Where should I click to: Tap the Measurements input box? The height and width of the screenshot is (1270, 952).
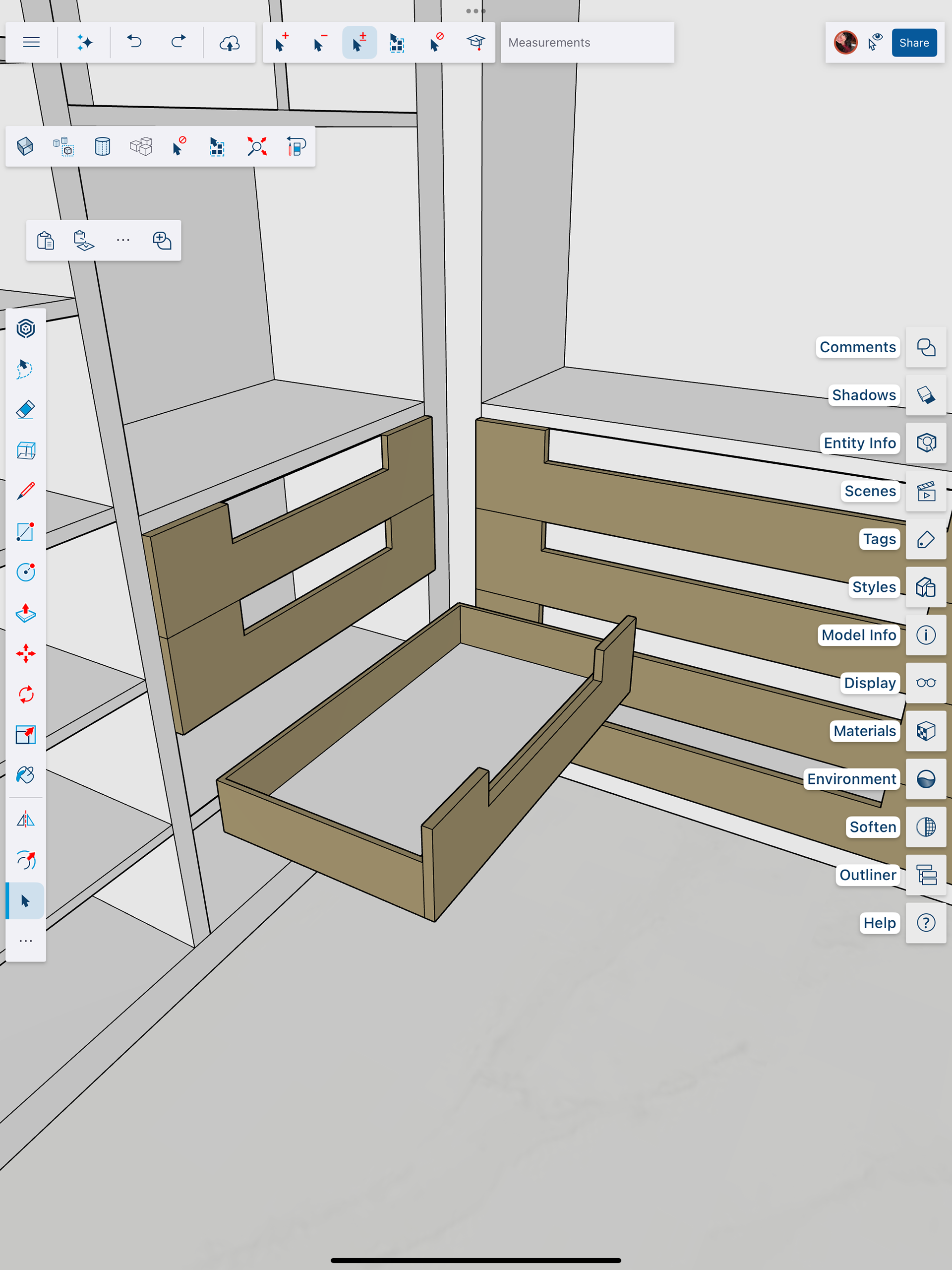click(587, 43)
